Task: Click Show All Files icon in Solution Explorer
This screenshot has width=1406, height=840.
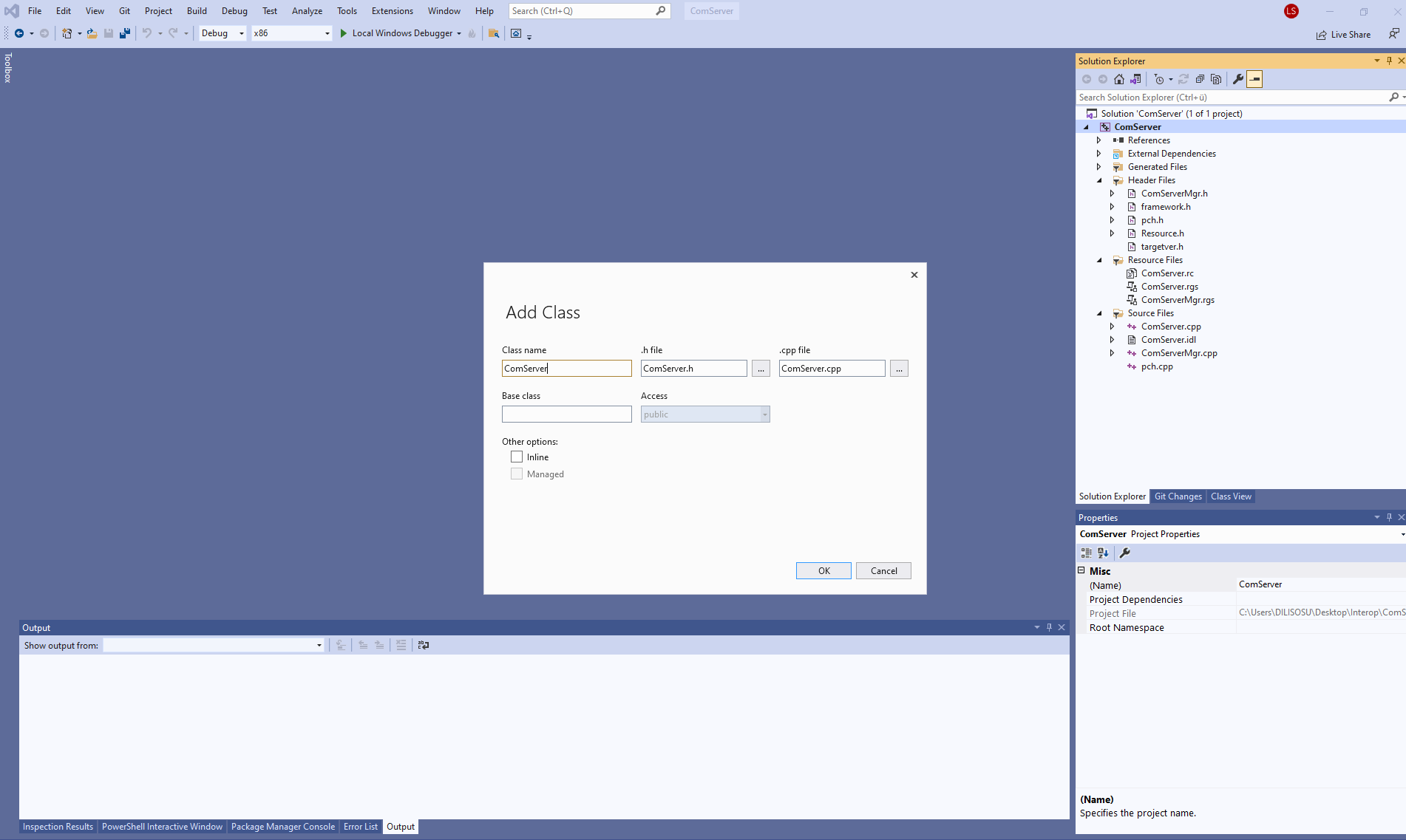Action: pos(1216,79)
